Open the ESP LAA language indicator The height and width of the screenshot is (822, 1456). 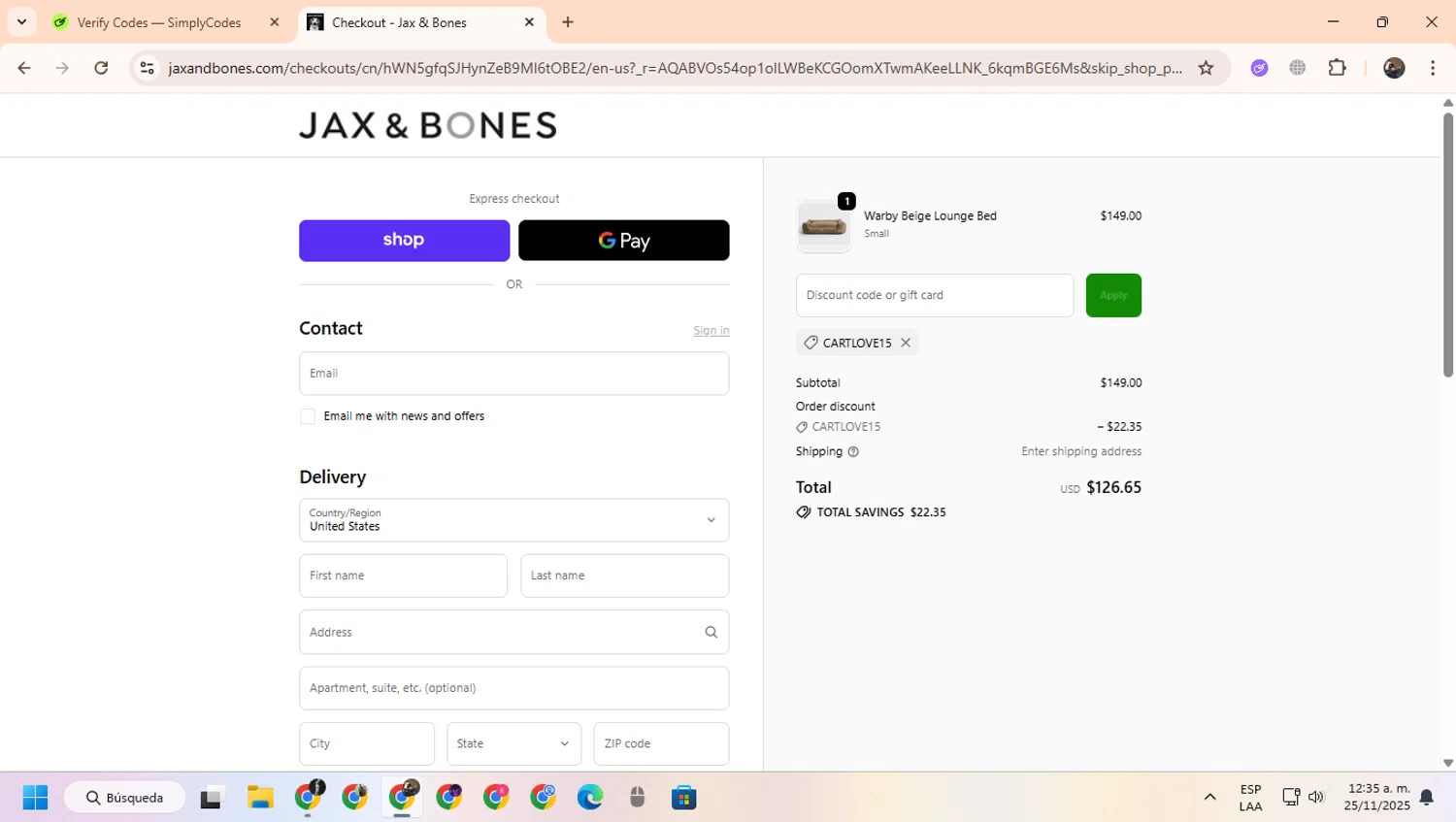coord(1250,798)
